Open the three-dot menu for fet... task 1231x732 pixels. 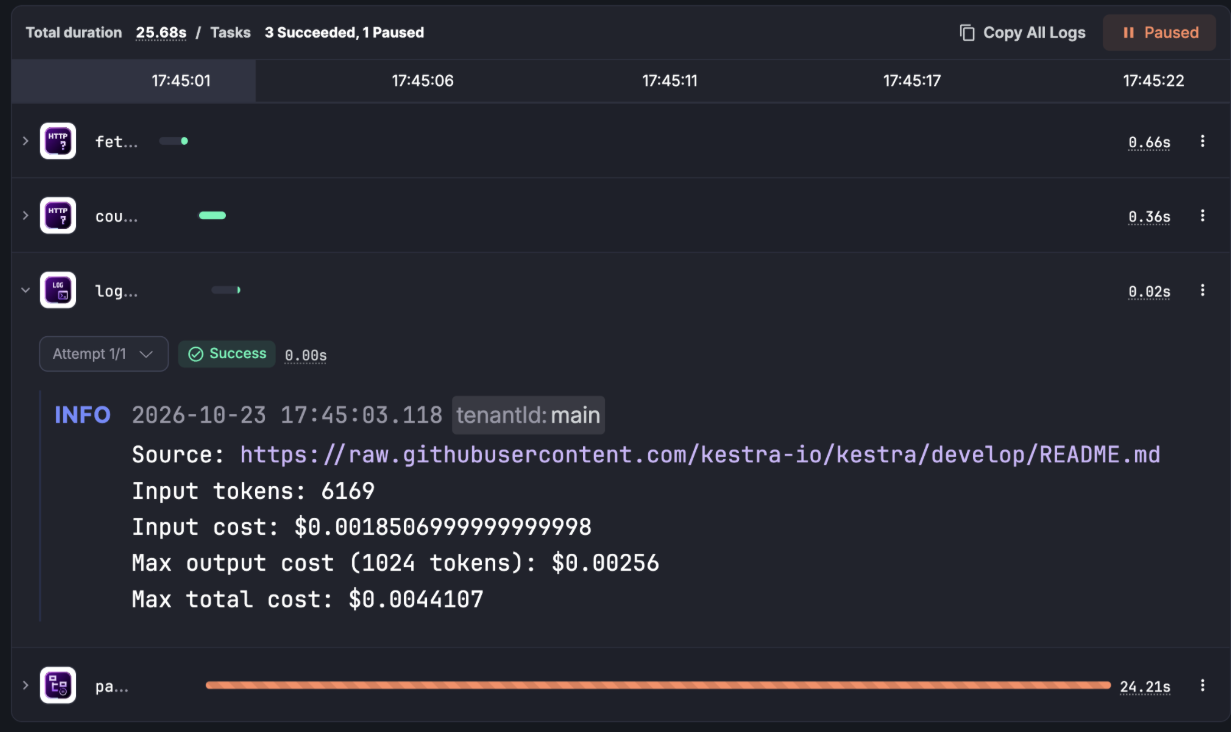pyautogui.click(x=1203, y=142)
